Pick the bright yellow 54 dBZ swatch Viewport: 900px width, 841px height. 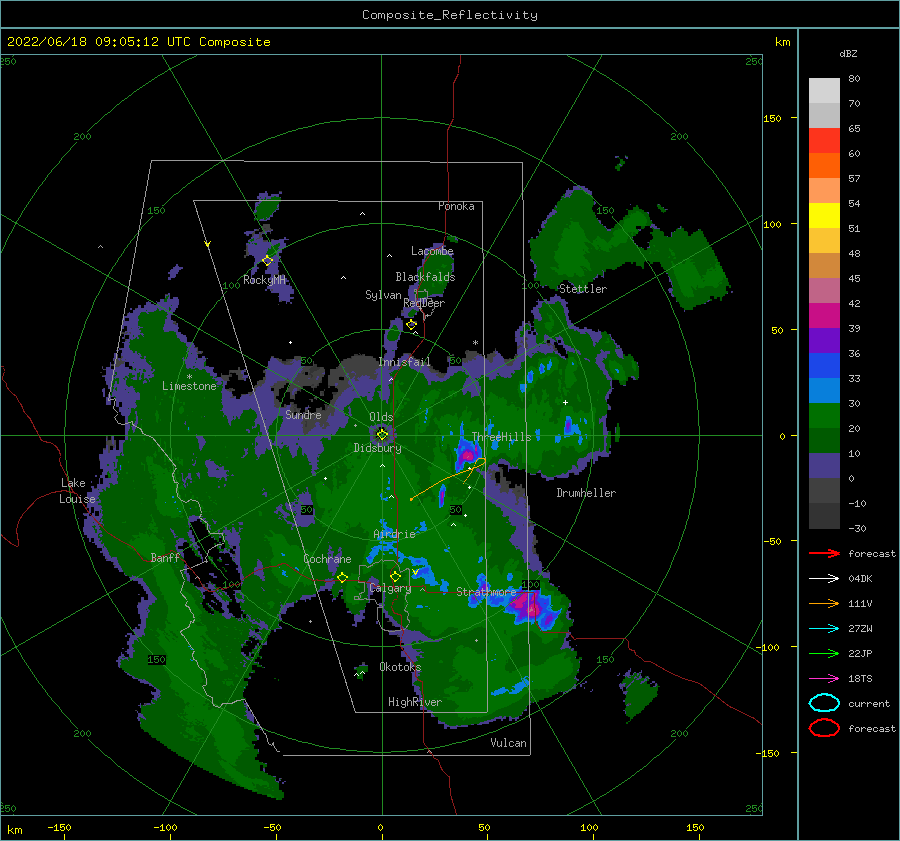[x=824, y=216]
